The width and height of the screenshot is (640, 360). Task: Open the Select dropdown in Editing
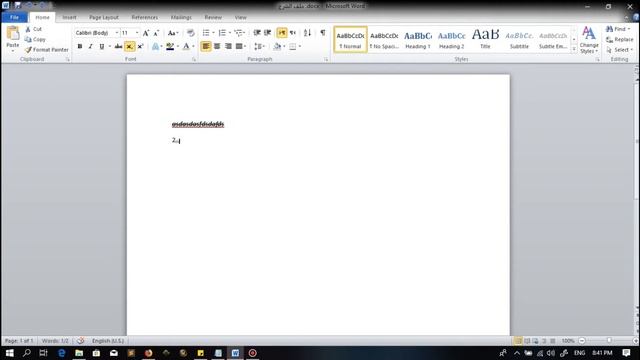click(x=620, y=49)
